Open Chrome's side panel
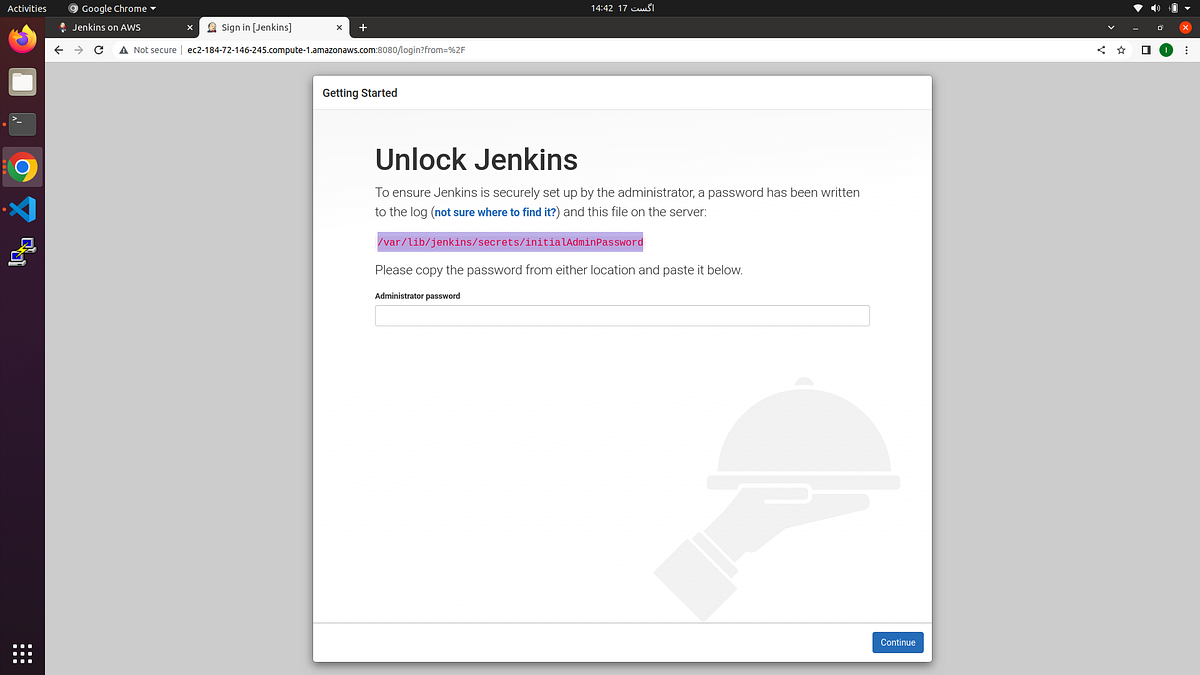The width and height of the screenshot is (1200, 675). (x=1144, y=49)
